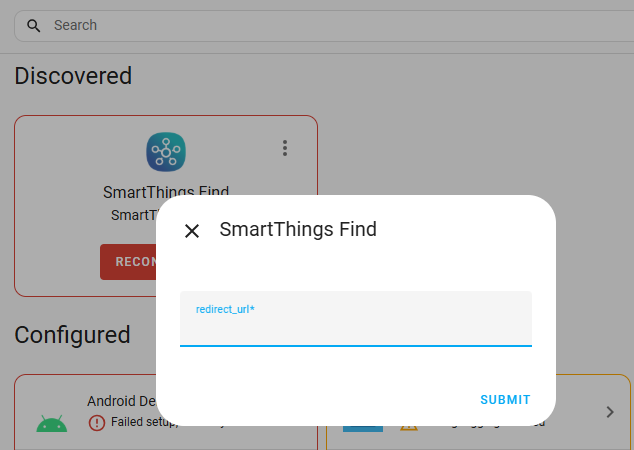Click the redirect_url field label

225,309
